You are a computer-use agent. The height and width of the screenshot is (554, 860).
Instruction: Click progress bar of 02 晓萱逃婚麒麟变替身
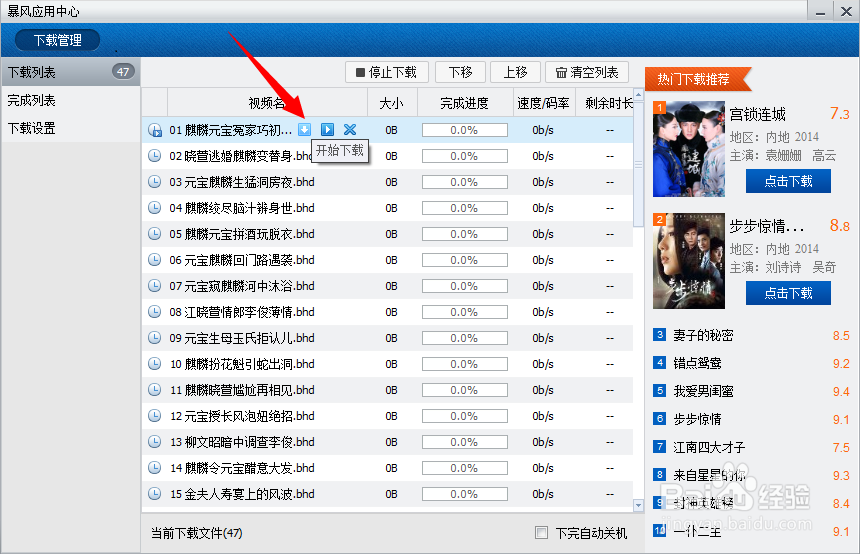(465, 156)
